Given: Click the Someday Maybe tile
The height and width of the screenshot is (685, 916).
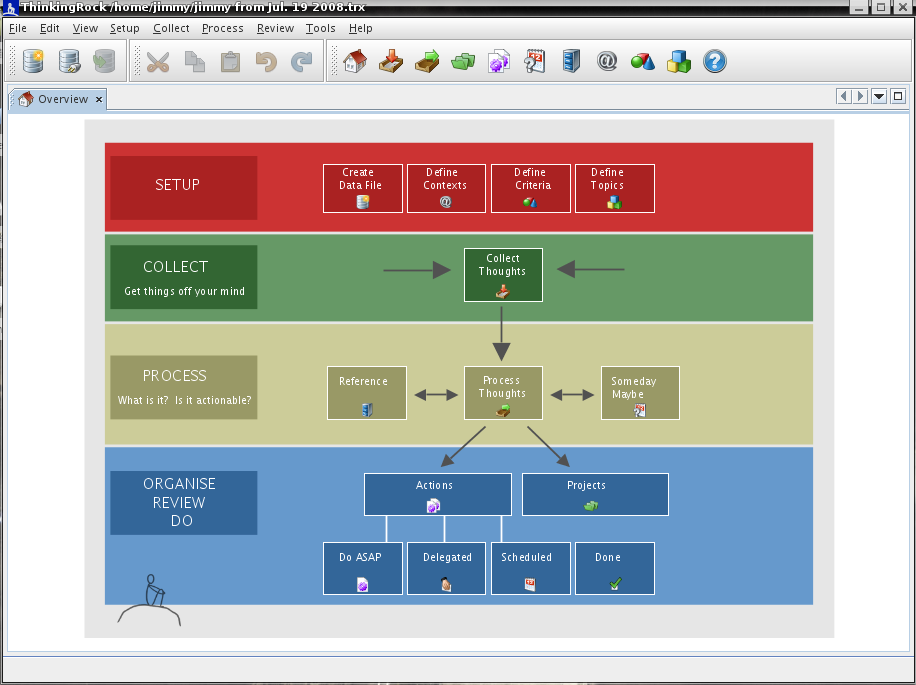Looking at the screenshot, I should [640, 393].
